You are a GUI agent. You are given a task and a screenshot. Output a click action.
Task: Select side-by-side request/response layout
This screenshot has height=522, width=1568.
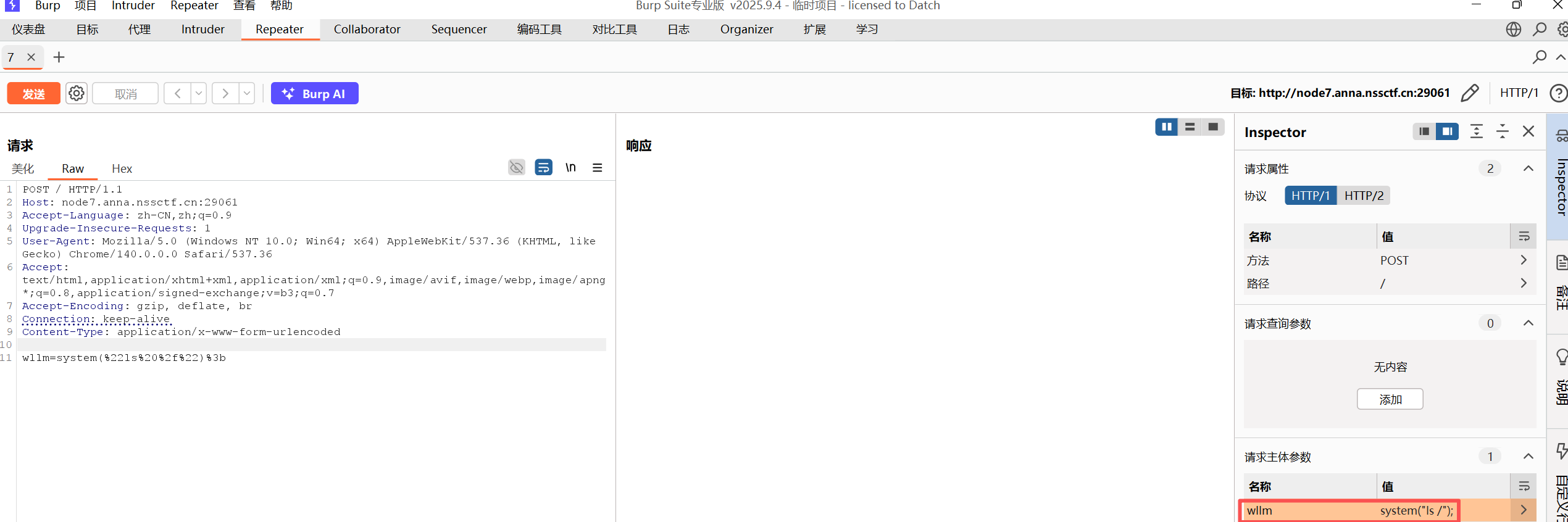(1166, 127)
